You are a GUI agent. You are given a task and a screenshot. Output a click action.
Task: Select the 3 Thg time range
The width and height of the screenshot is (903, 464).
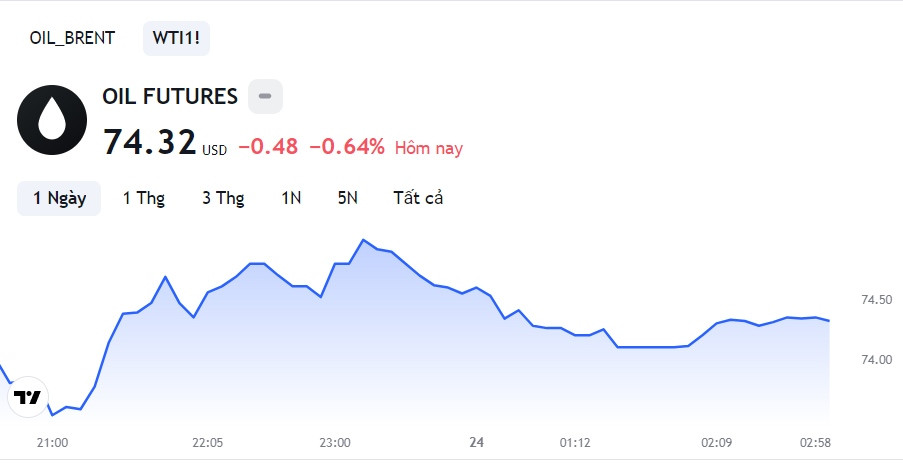coord(223,198)
